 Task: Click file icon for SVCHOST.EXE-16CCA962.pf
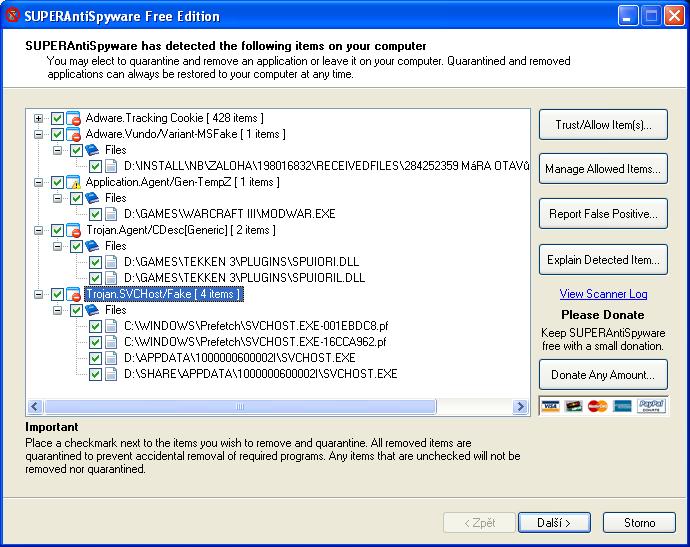click(x=111, y=342)
